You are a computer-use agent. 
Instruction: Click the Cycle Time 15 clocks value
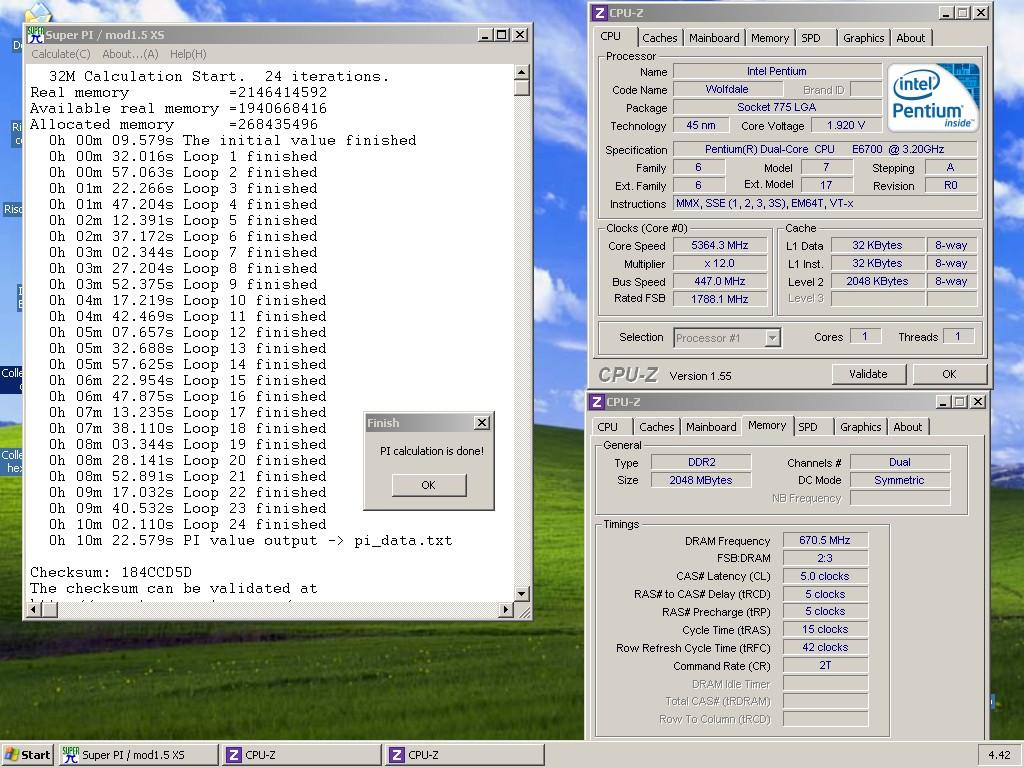tap(825, 630)
